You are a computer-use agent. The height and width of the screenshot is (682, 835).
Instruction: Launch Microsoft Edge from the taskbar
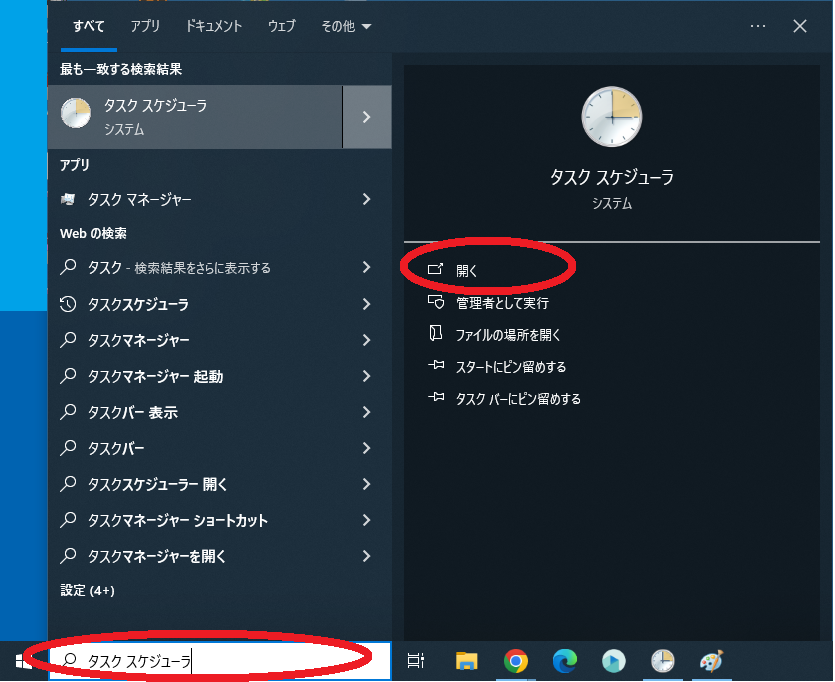[x=565, y=660]
